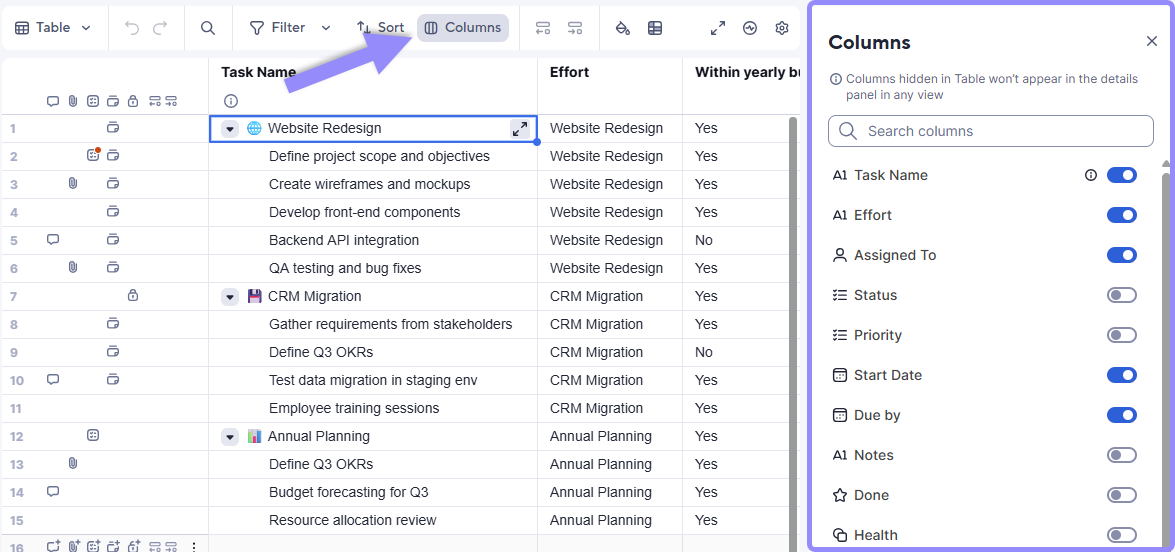1175x552 pixels.
Task: Open the attachment paperclip on row 3
Action: pyautogui.click(x=73, y=184)
